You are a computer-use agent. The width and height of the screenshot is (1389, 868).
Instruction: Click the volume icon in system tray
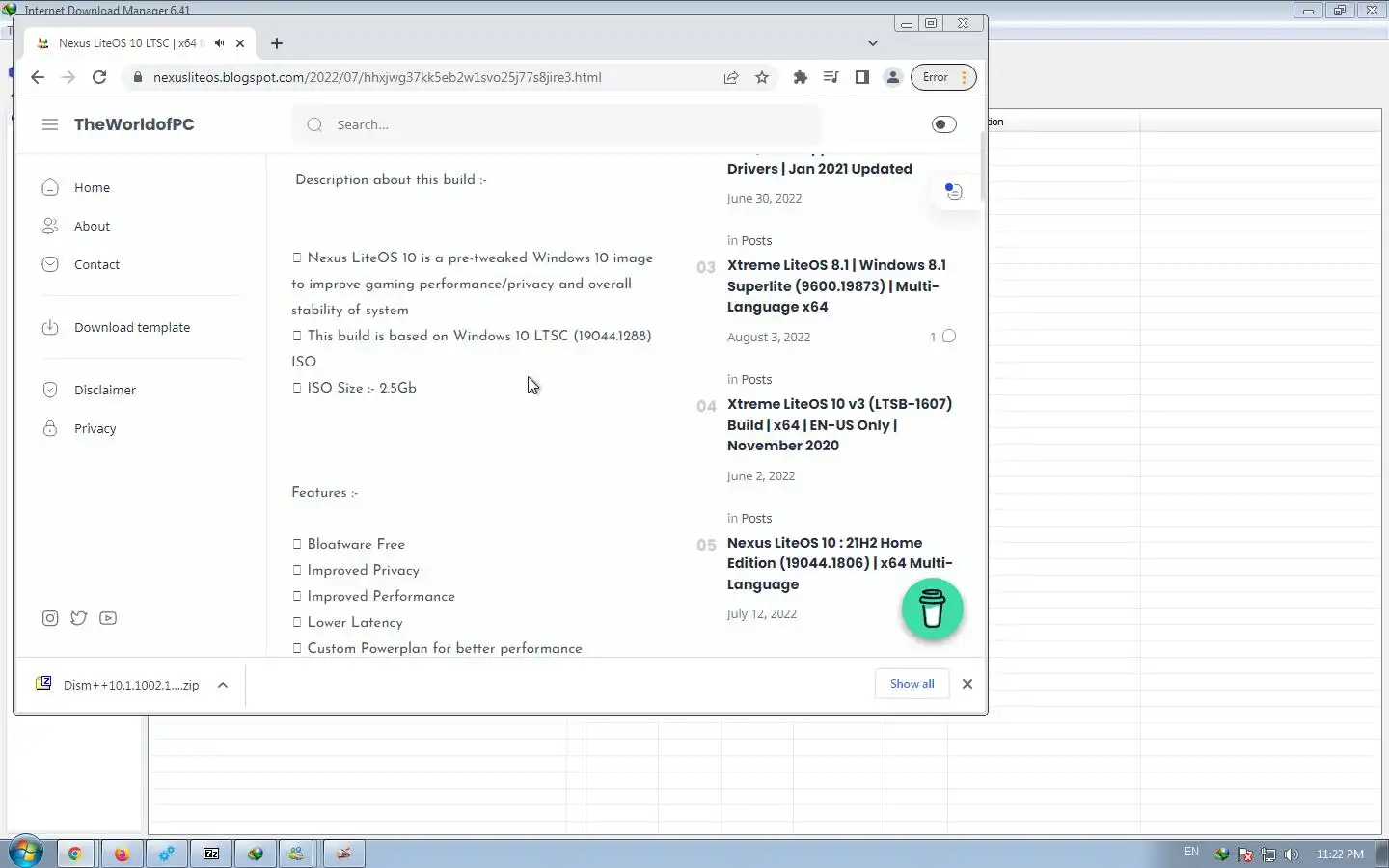(x=1292, y=854)
